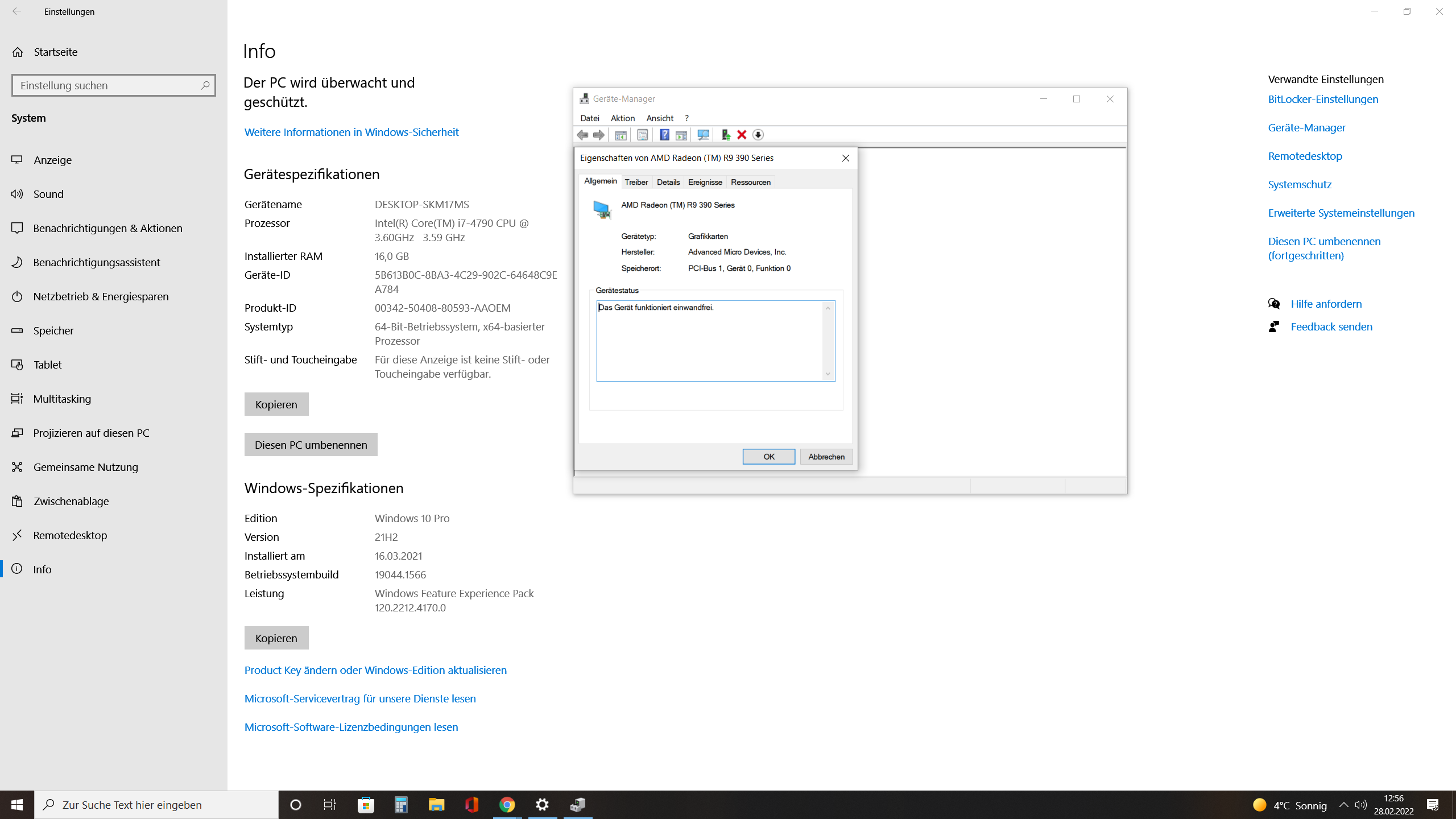Open the Aktion menu in Geräte-Manager

point(622,118)
